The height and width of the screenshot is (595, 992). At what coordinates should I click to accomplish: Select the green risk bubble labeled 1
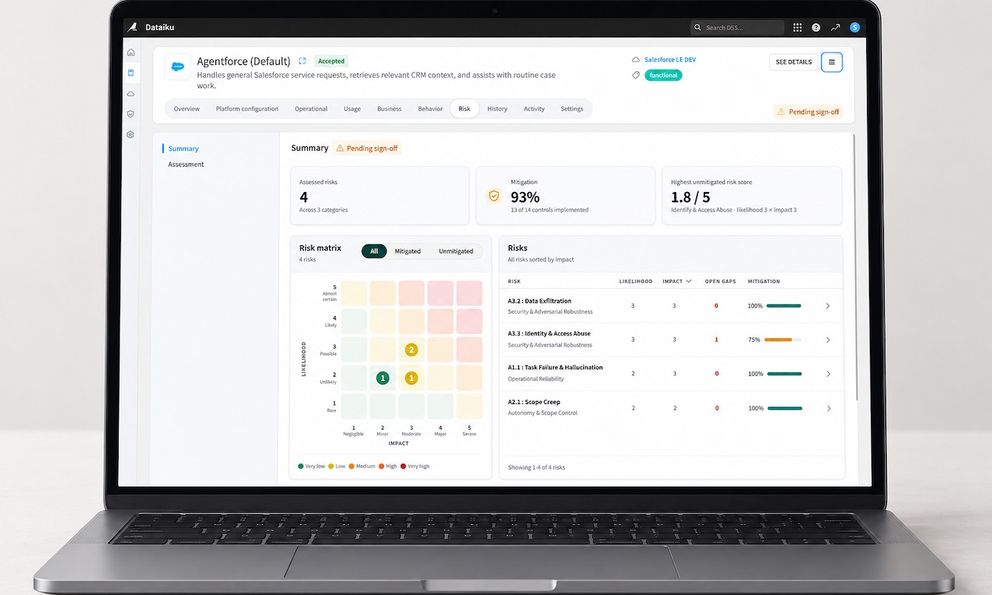pos(382,378)
